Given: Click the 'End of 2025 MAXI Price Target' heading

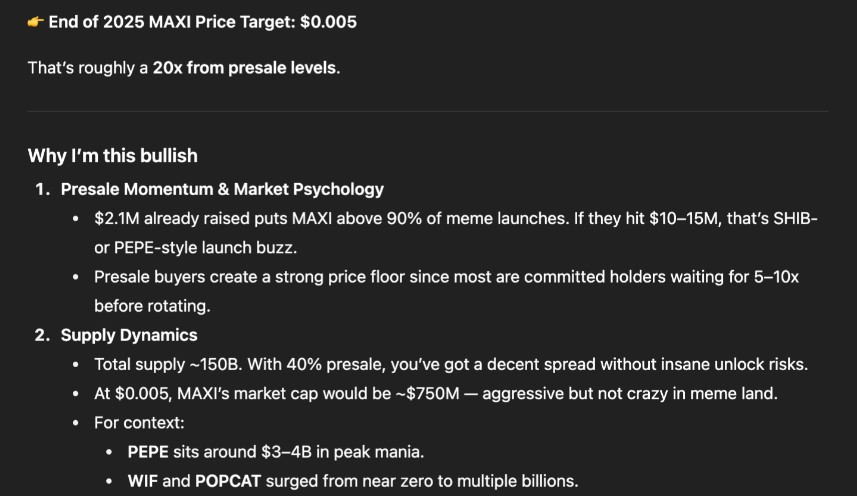Looking at the screenshot, I should click(172, 22).
